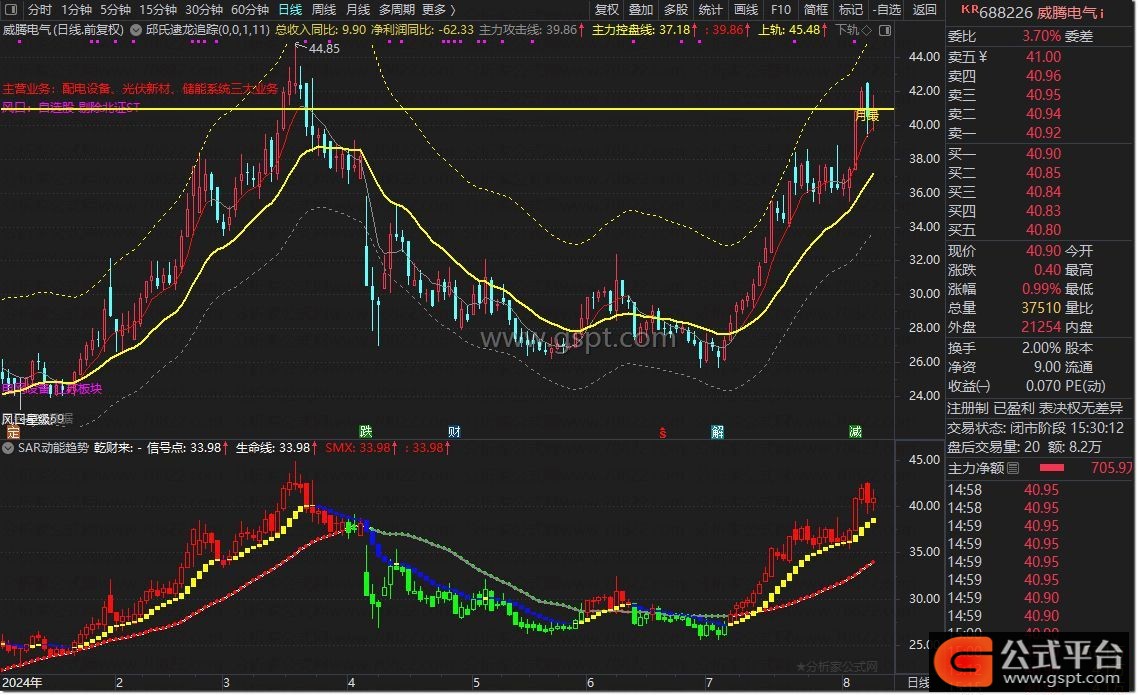
Task: Click the ¥ icon next to 卖五
Action: [x=983, y=57]
